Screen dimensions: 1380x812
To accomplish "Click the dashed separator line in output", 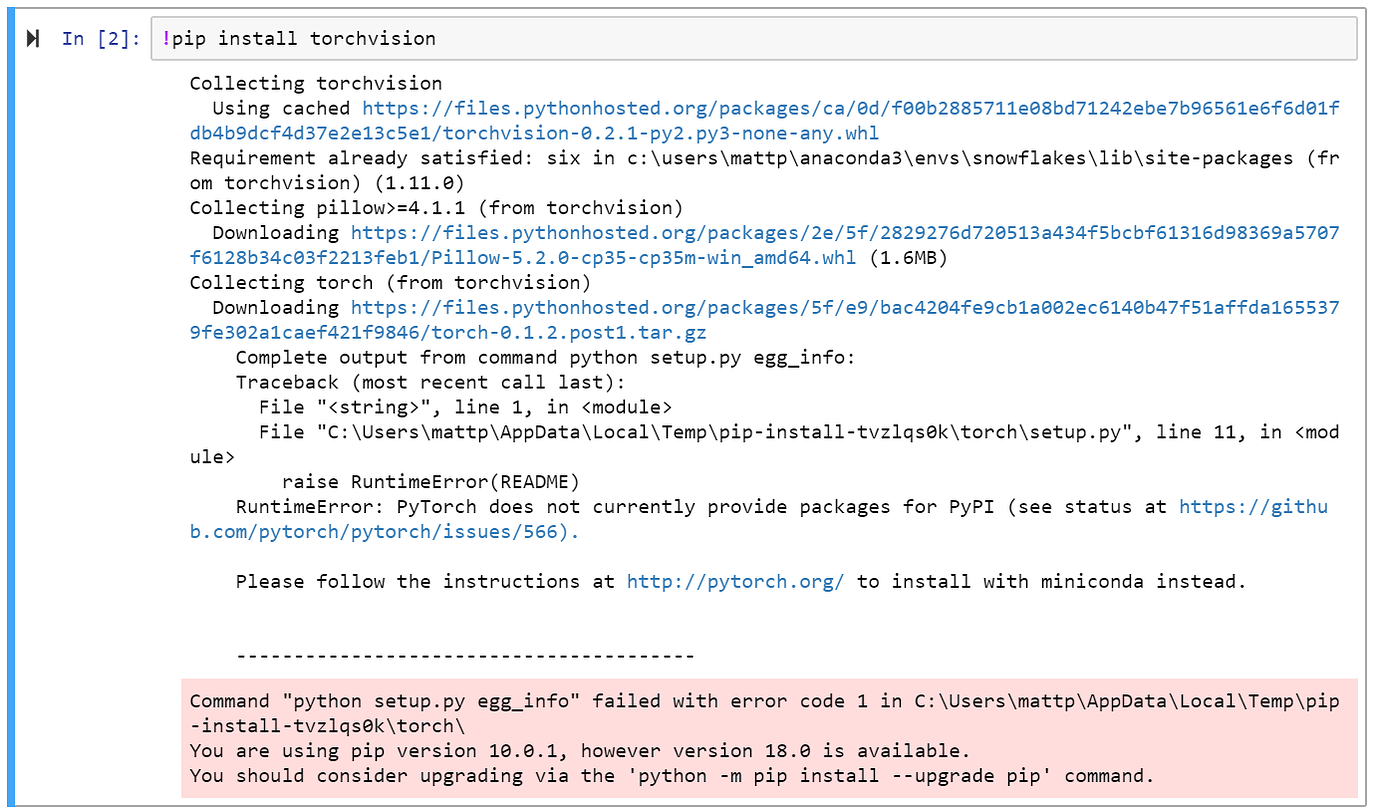I will [x=465, y=655].
